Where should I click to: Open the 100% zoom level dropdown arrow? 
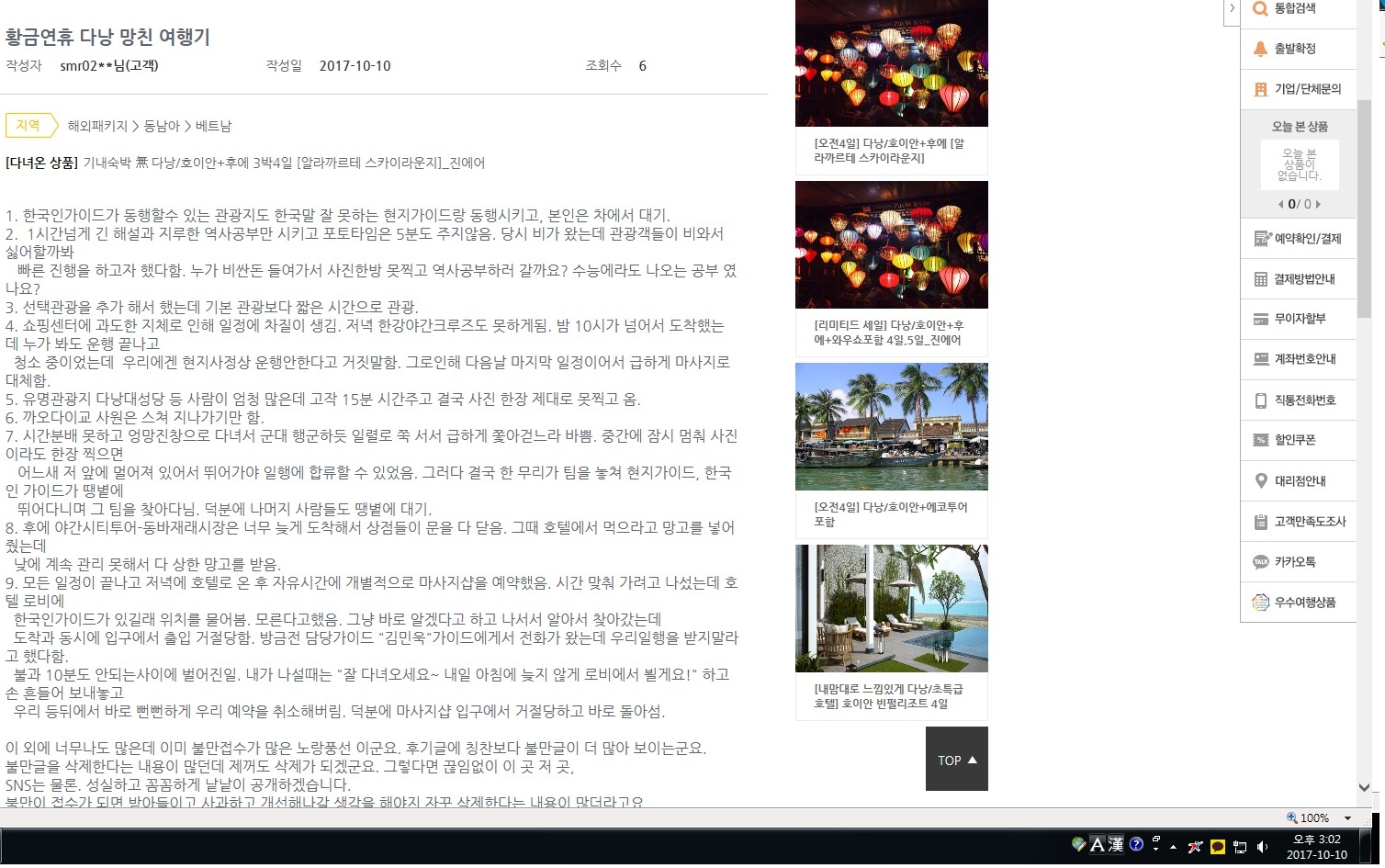[1347, 817]
